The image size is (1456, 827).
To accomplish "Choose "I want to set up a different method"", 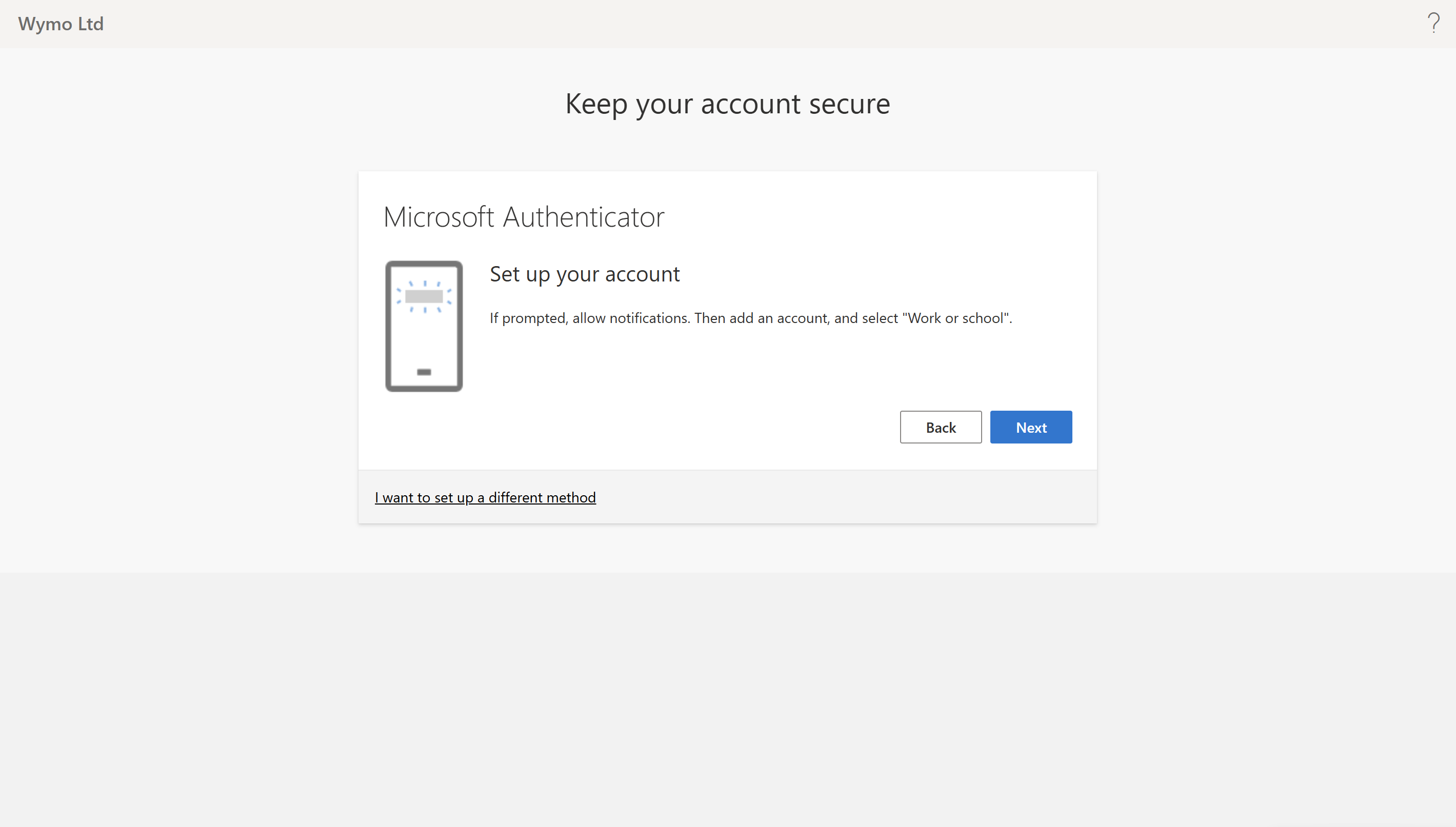I will tap(485, 497).
